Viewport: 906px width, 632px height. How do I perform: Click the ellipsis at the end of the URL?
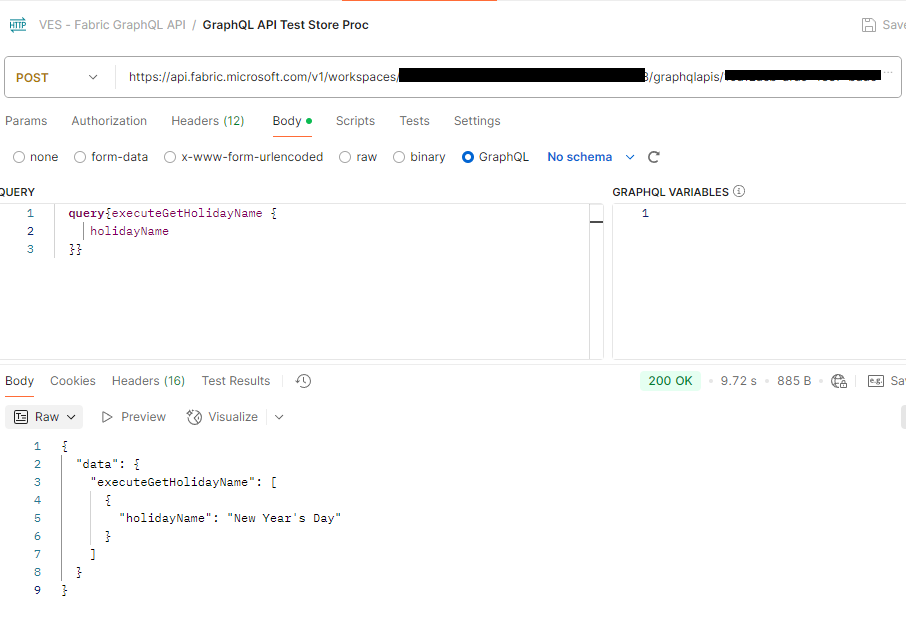(x=886, y=72)
